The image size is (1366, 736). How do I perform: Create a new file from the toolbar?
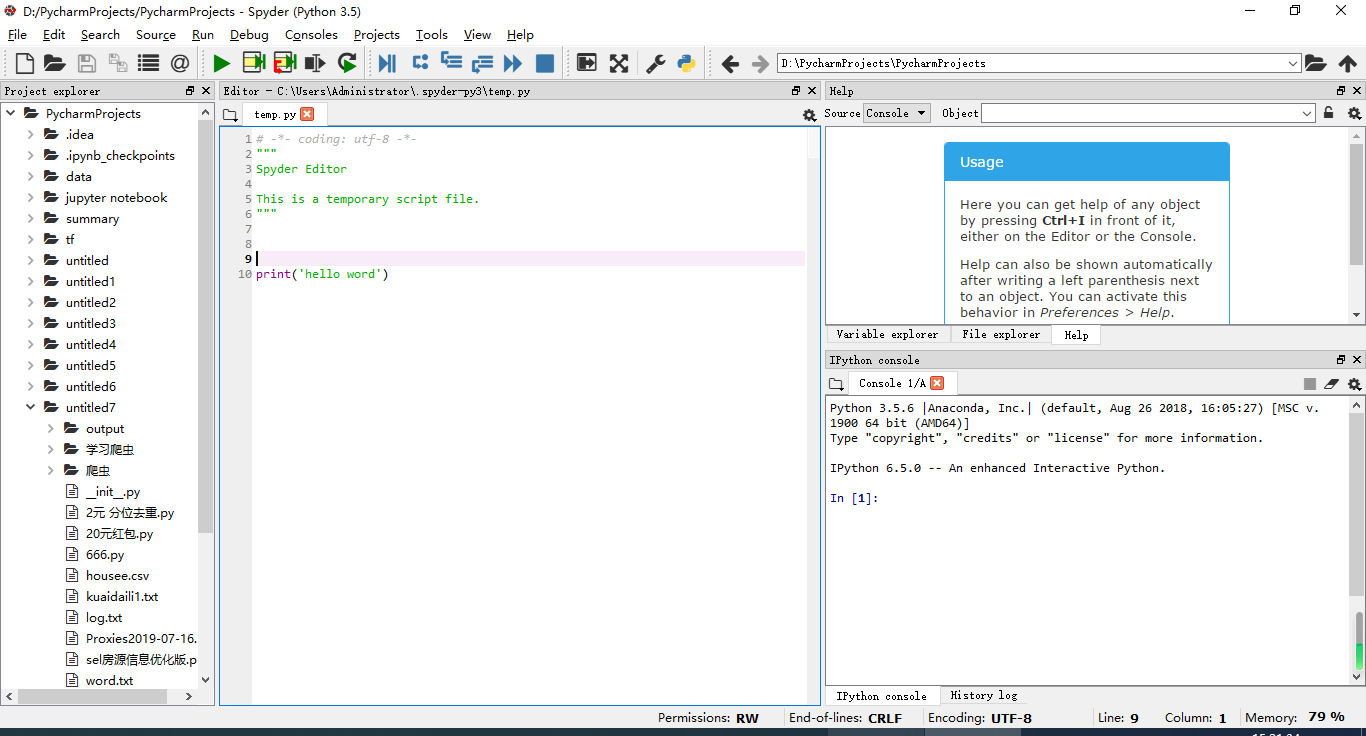pos(25,63)
